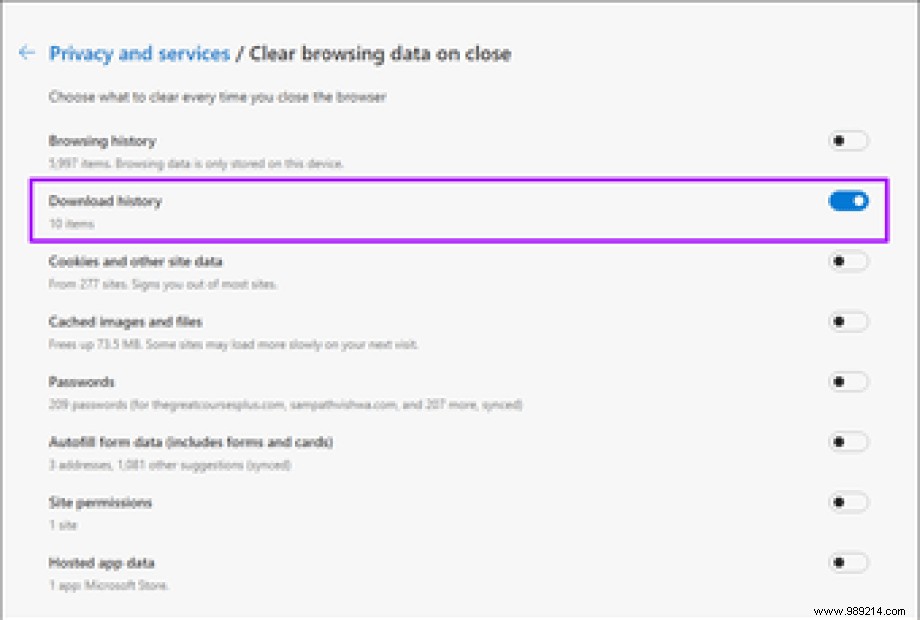Select the Download history row
The image size is (920, 620).
pyautogui.click(x=104, y=201)
